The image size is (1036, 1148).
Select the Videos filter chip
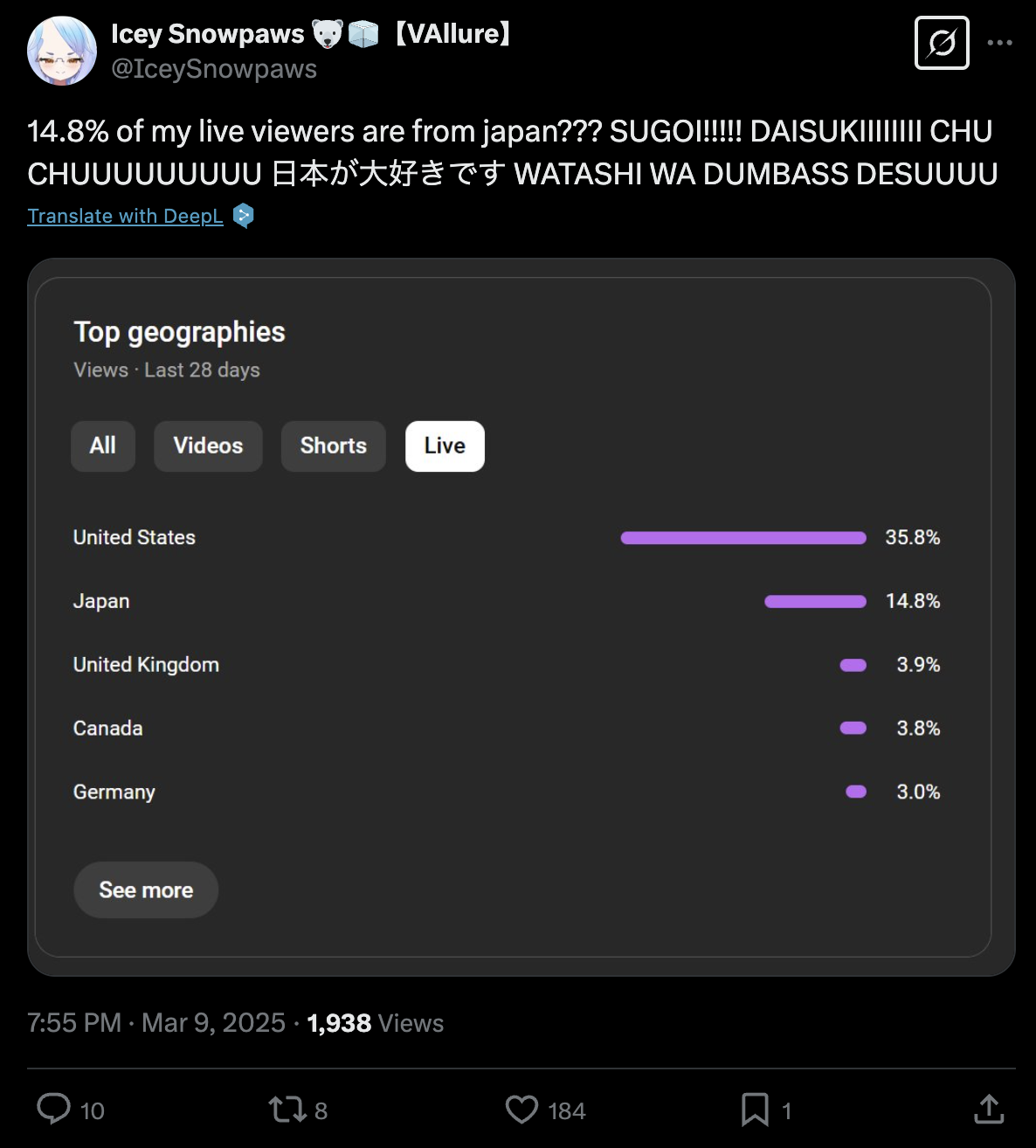[208, 446]
